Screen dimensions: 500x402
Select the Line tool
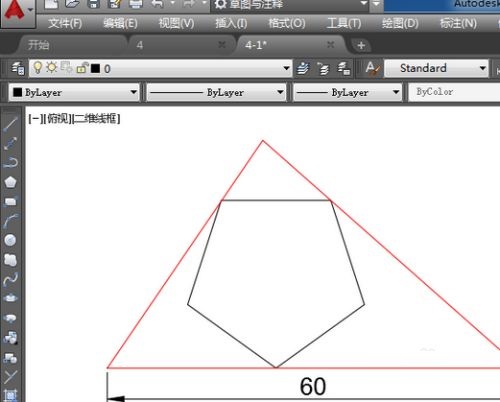(x=10, y=124)
